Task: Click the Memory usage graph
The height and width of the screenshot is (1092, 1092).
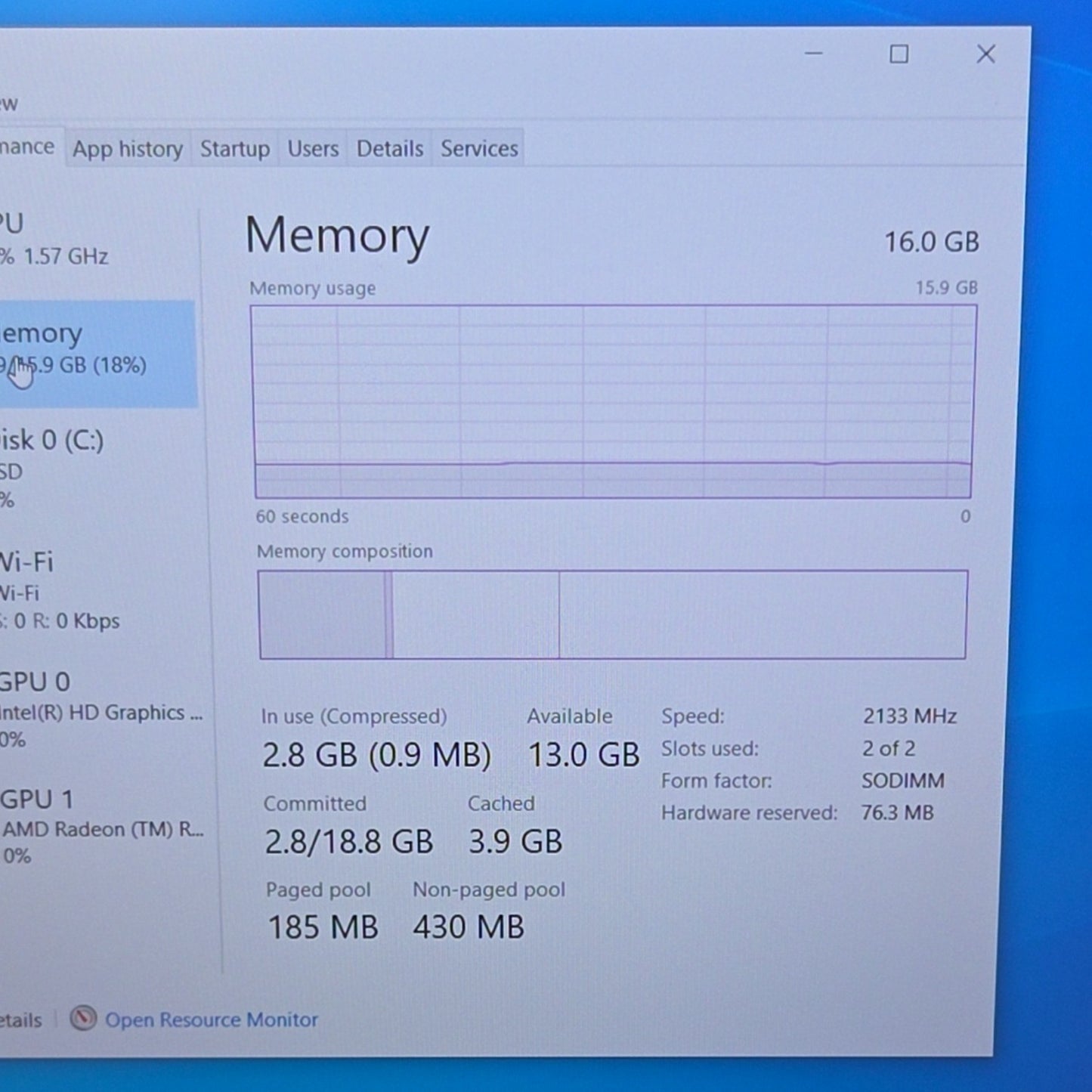Action: (x=613, y=401)
